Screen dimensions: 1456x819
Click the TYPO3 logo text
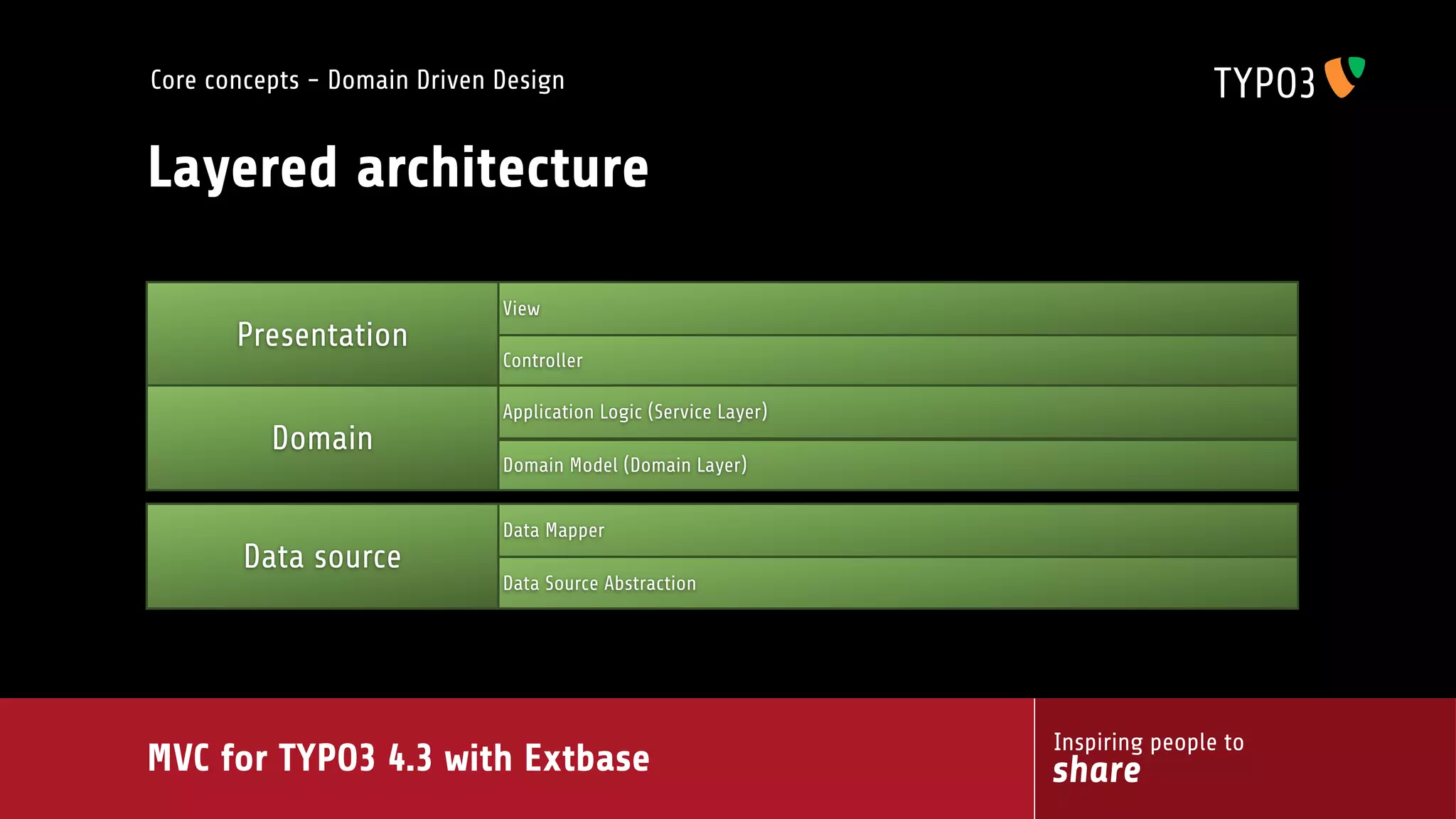click(1264, 83)
